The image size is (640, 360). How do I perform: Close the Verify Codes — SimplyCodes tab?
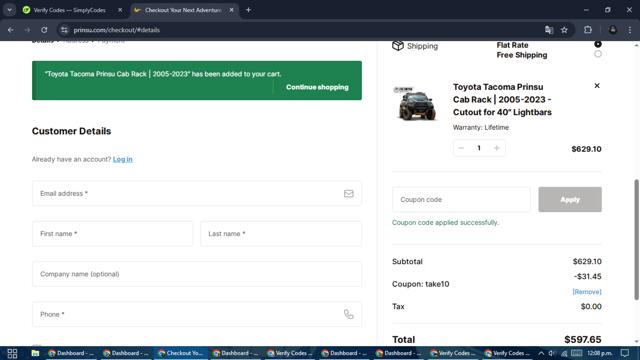pos(120,10)
